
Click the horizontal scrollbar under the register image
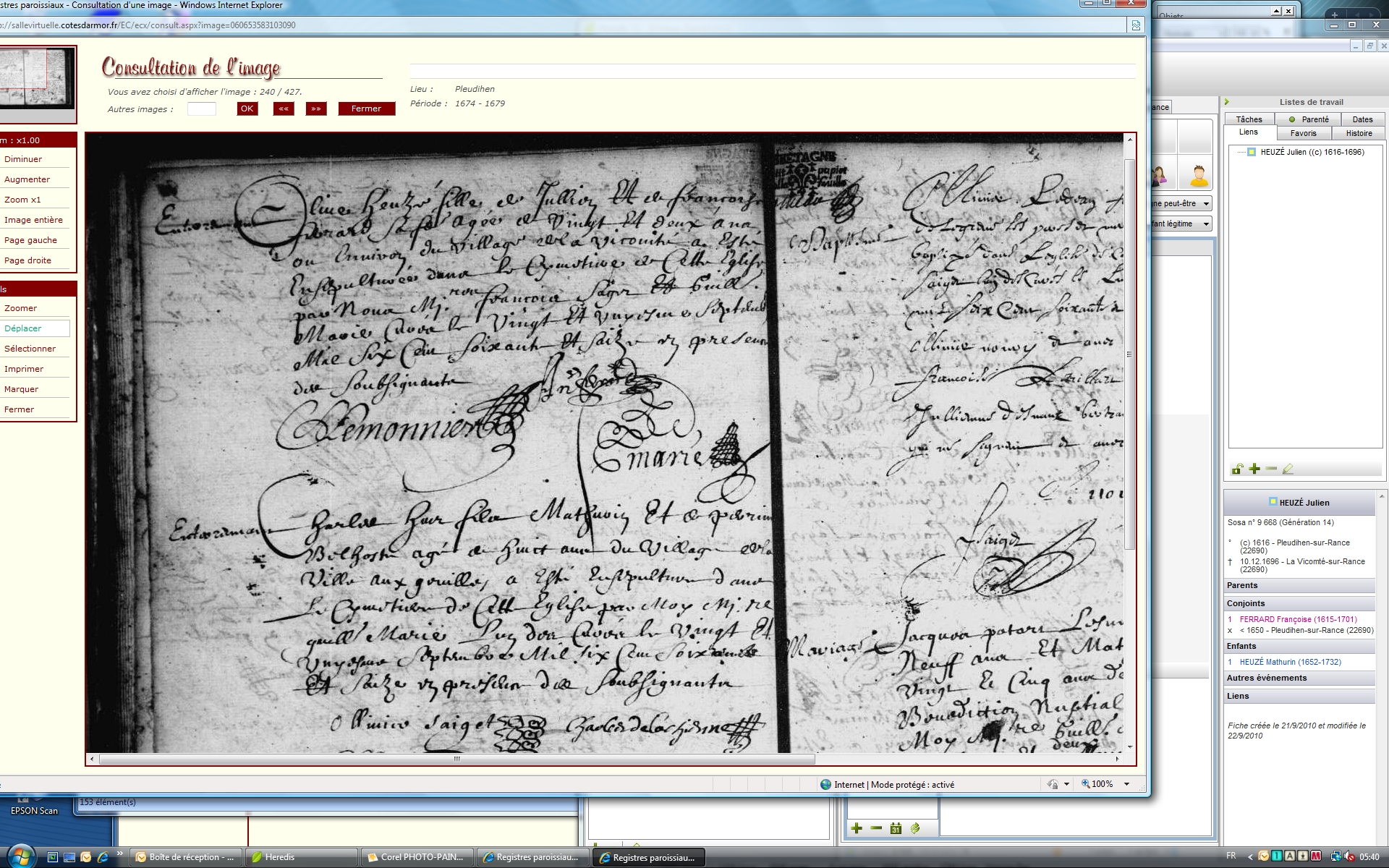(456, 759)
